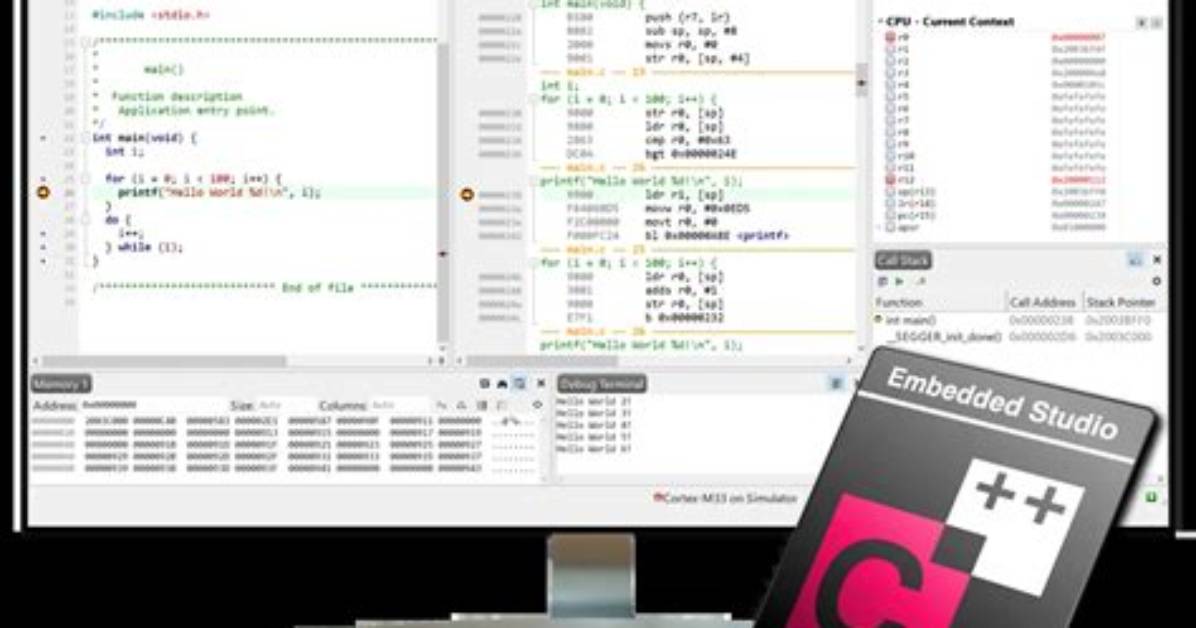
Task: Click the bgt instruction in disassembly
Action: tap(690, 154)
